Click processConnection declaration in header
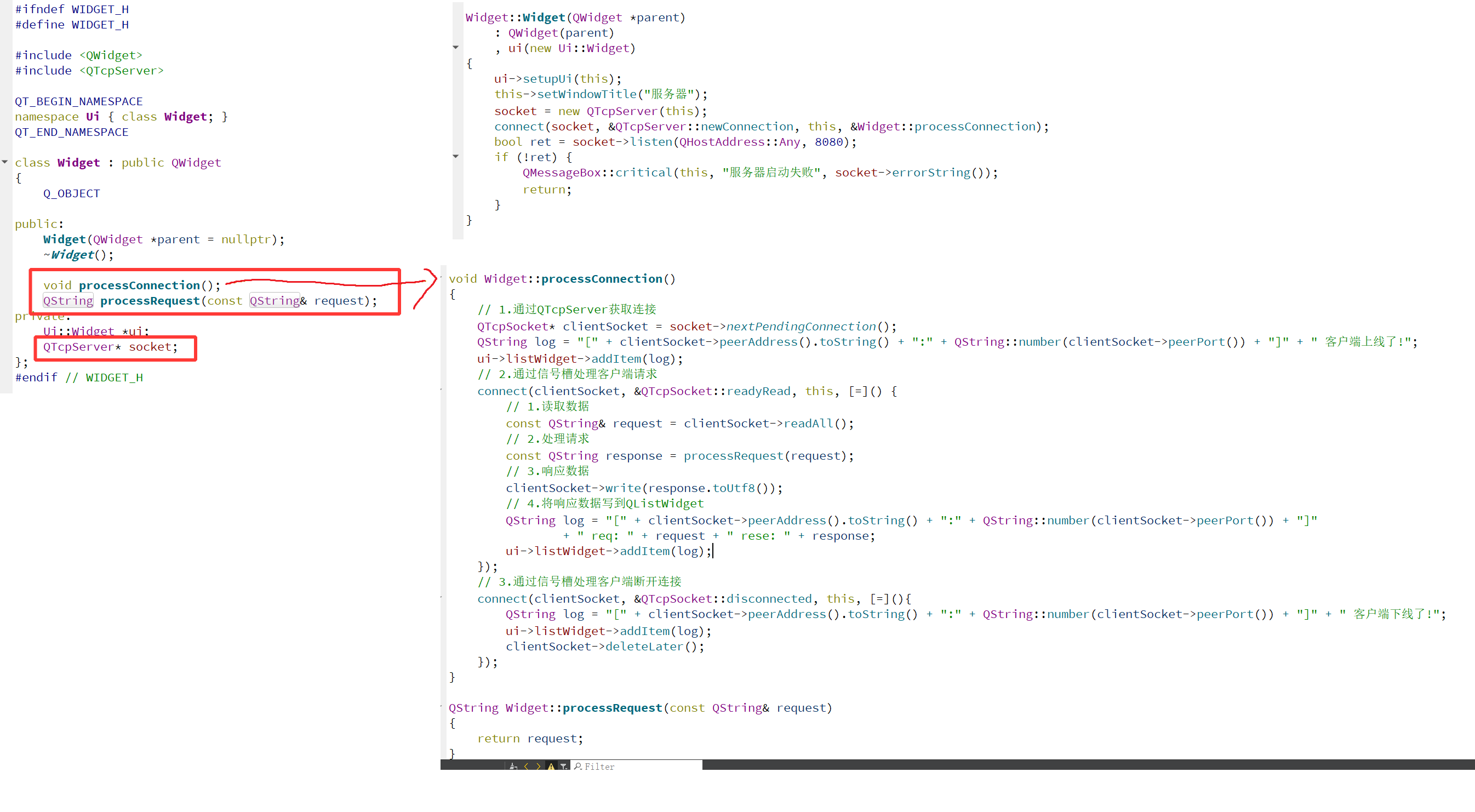Screen dimensions: 1475x812 tap(139, 285)
